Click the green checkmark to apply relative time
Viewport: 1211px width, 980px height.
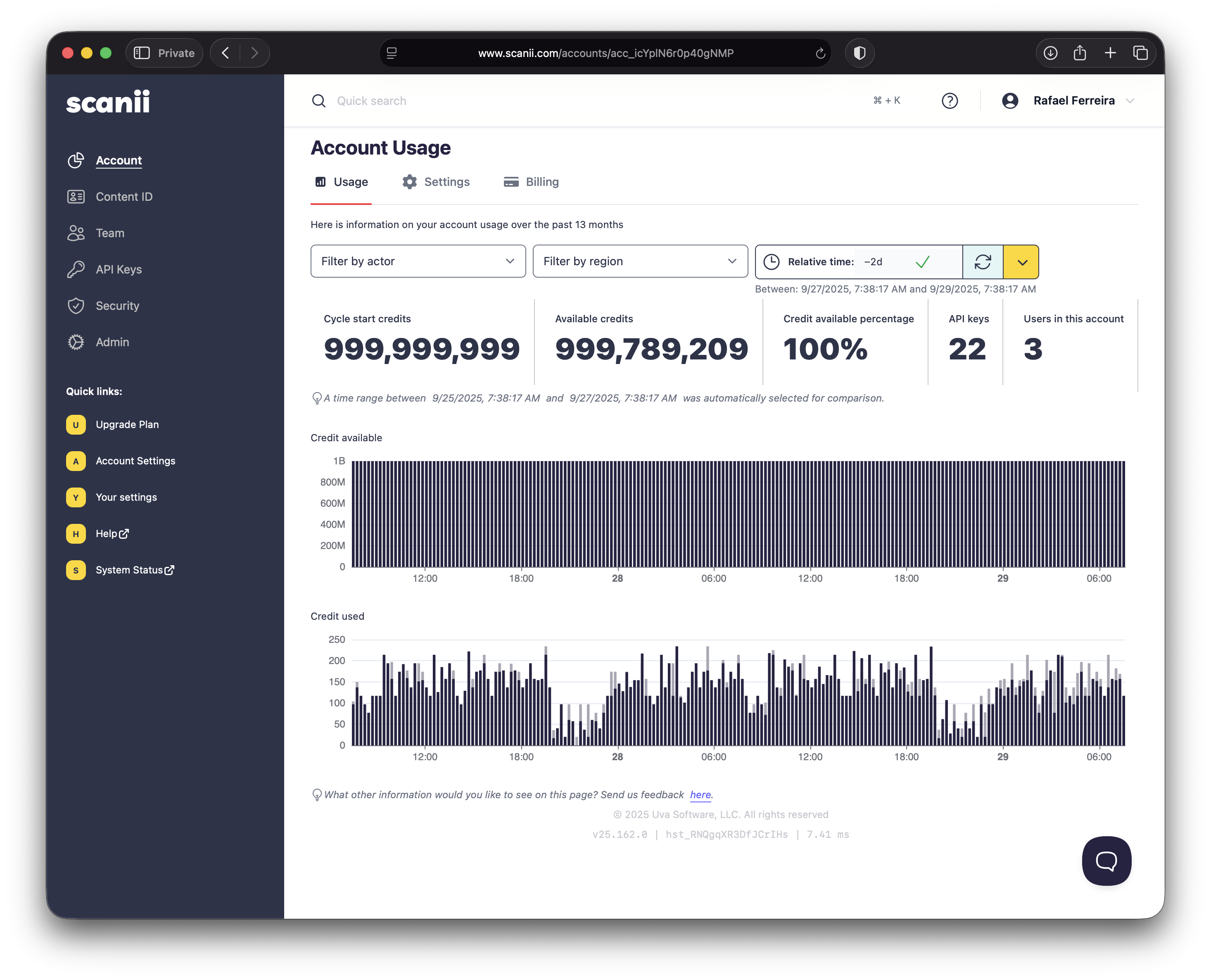tap(923, 262)
